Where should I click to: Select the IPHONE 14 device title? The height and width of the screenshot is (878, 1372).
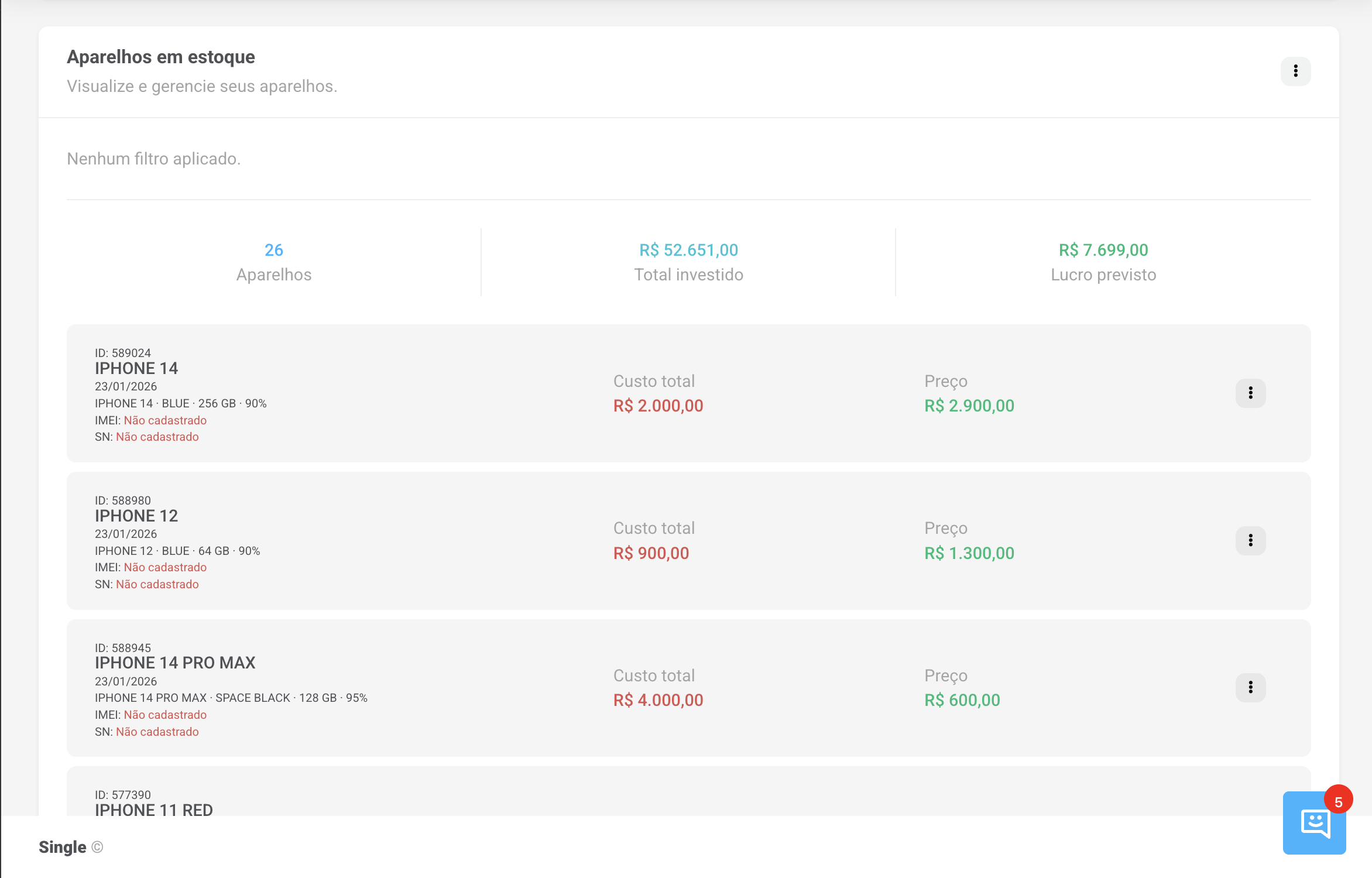136,368
